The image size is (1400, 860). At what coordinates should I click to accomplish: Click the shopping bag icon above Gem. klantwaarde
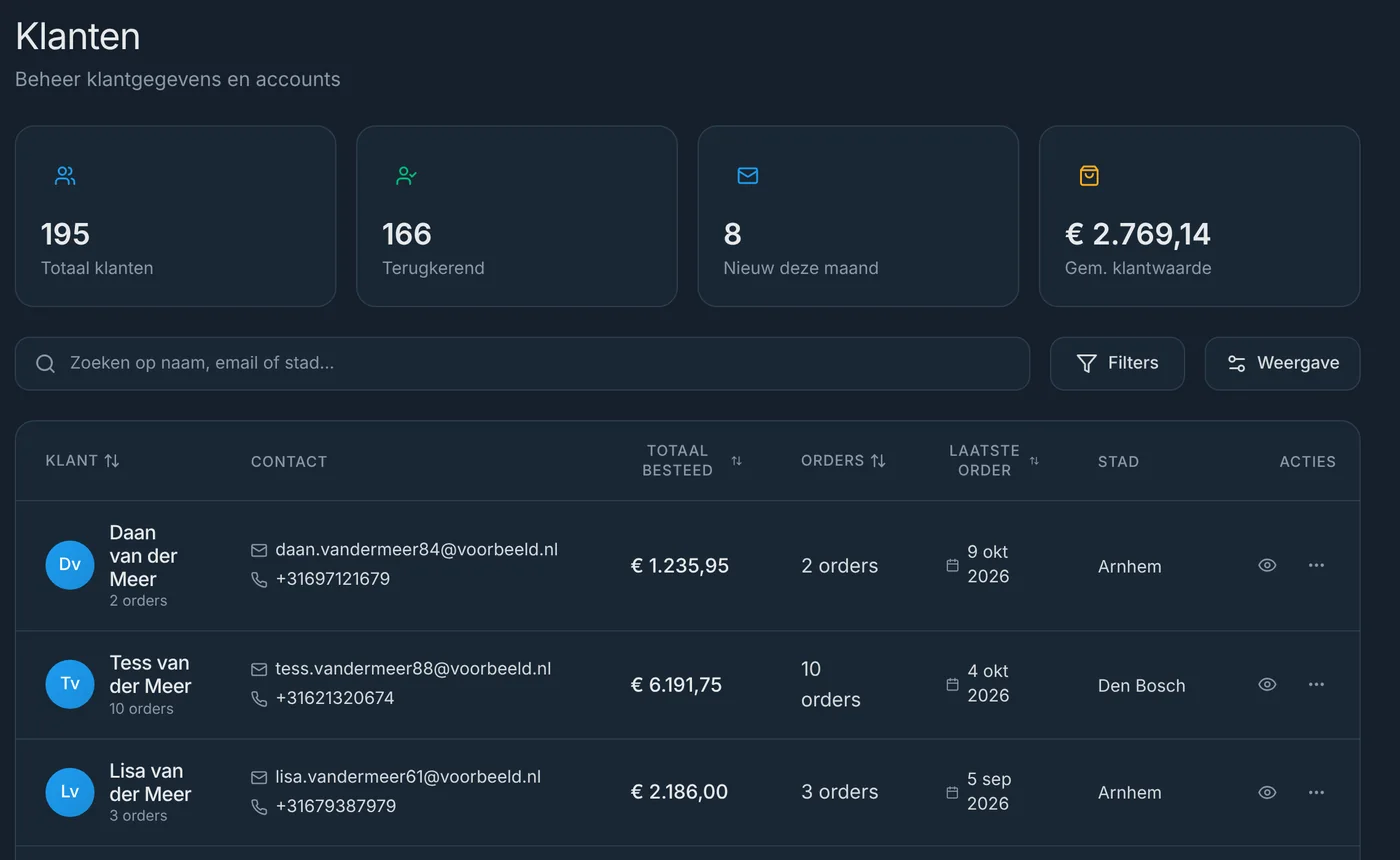pos(1089,176)
